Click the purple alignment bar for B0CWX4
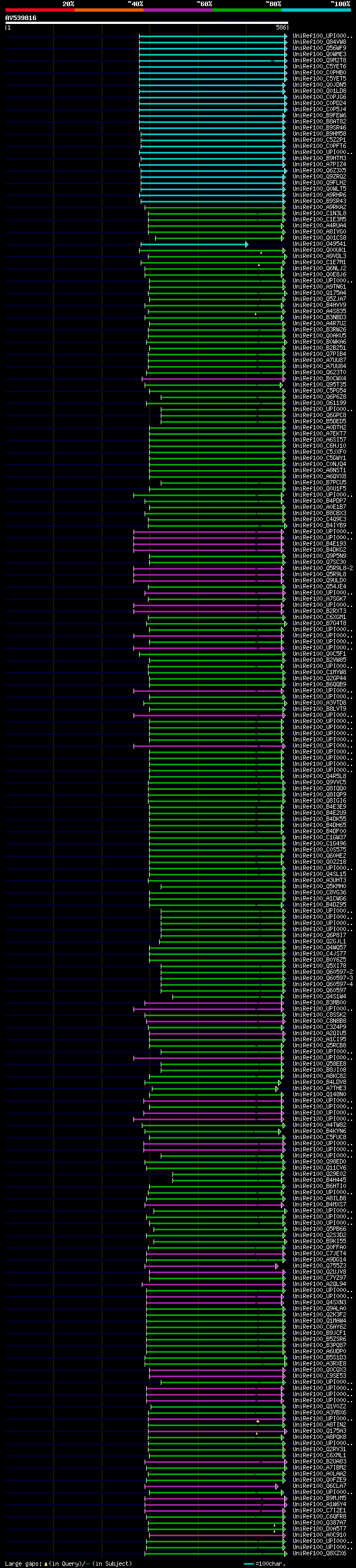 click(214, 379)
